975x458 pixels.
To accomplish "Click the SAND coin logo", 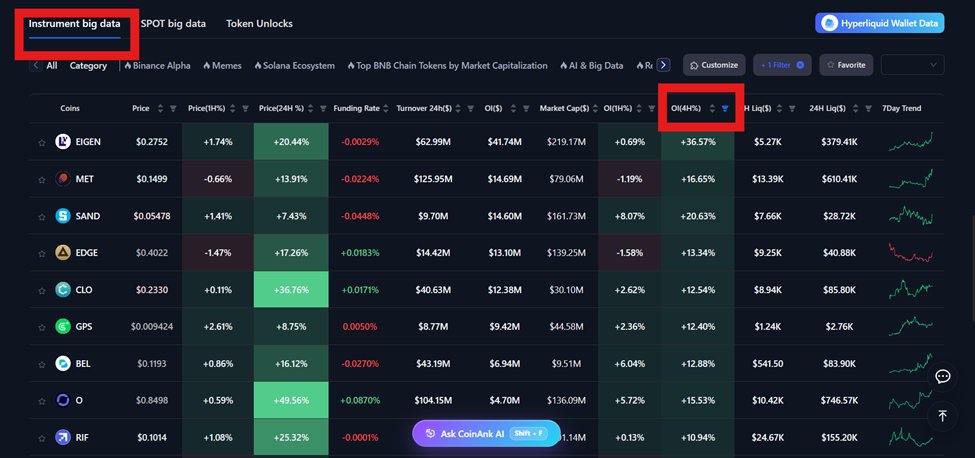I will [x=63, y=216].
